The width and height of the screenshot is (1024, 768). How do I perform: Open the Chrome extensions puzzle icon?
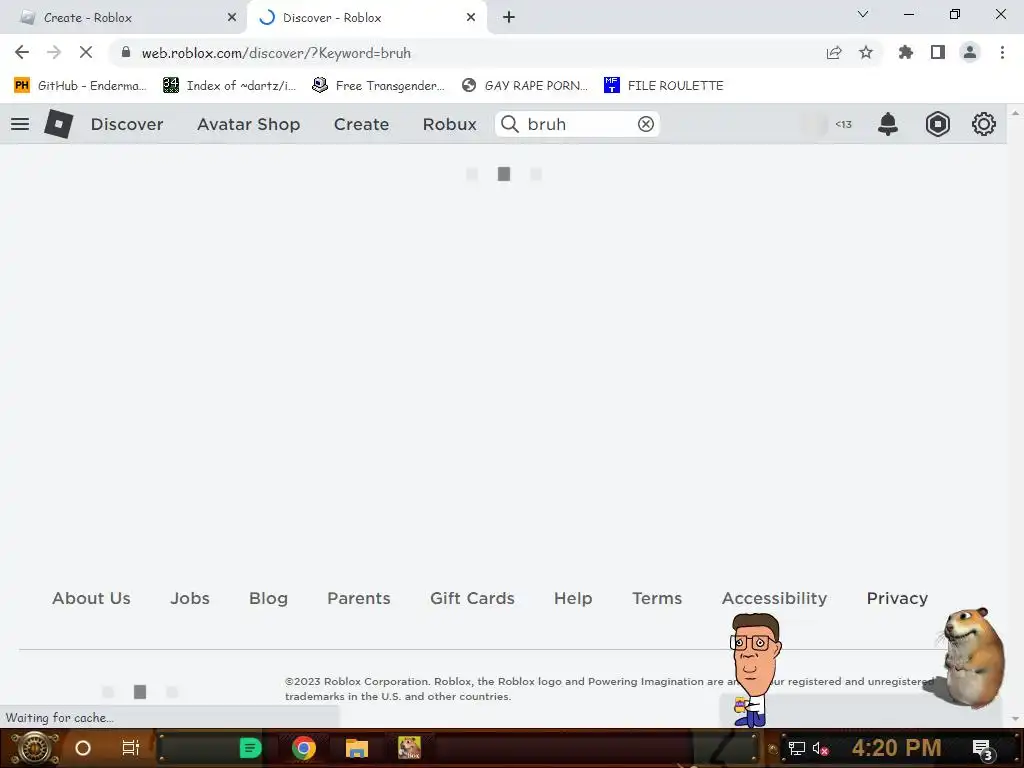pyautogui.click(x=905, y=52)
